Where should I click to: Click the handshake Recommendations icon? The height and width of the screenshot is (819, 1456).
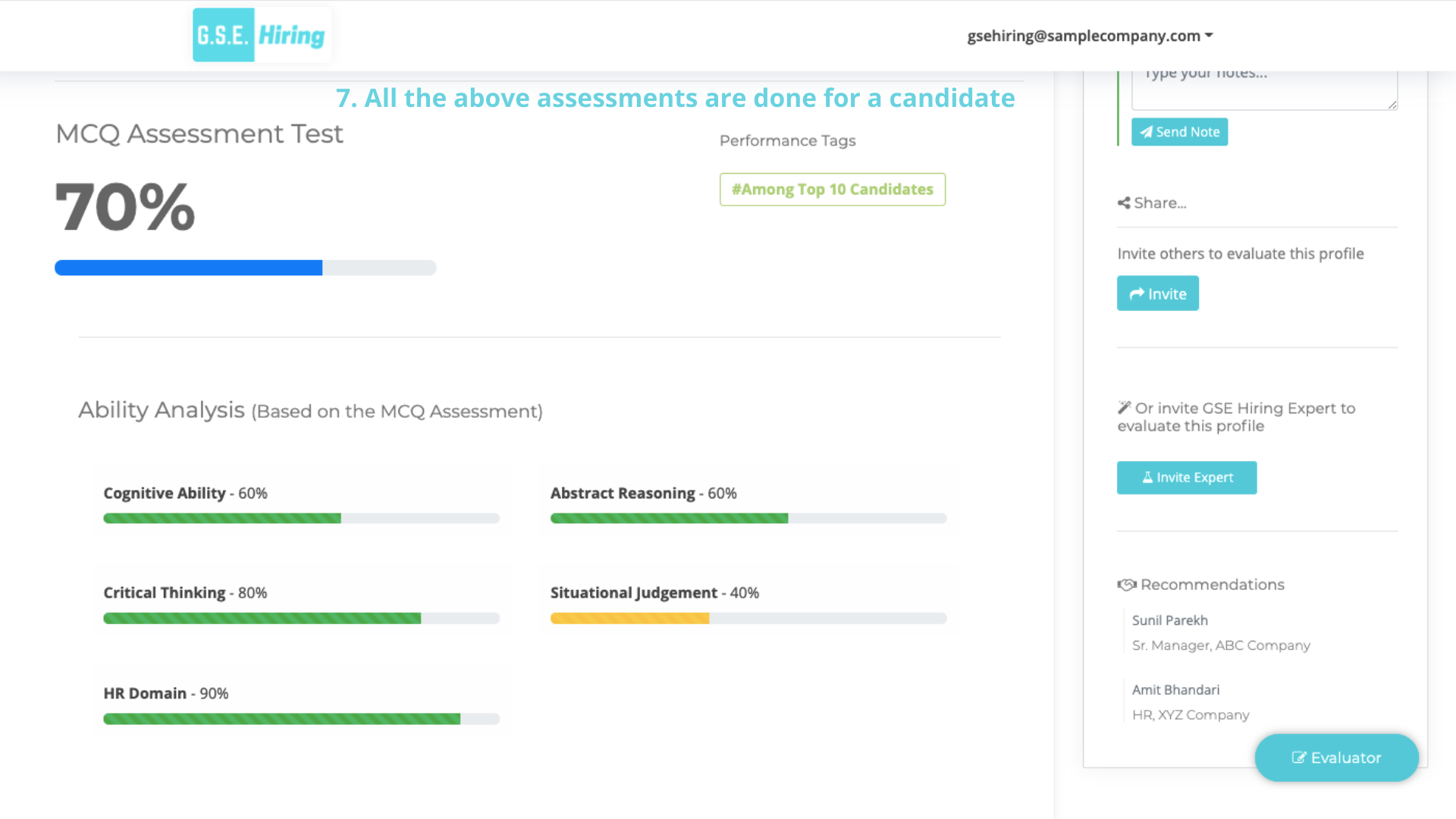click(1126, 585)
